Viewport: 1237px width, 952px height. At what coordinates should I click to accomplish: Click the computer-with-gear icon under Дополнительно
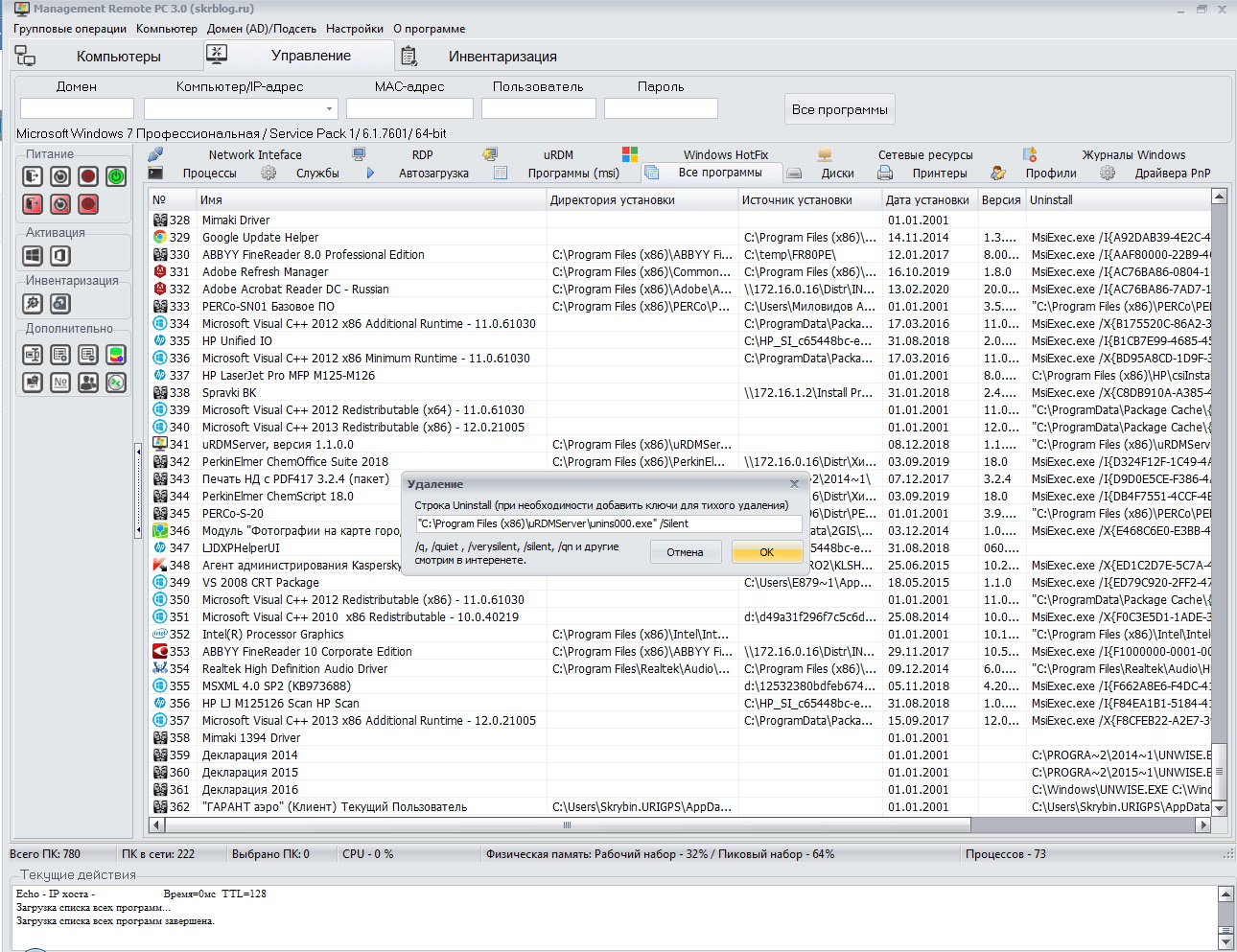coord(33,383)
